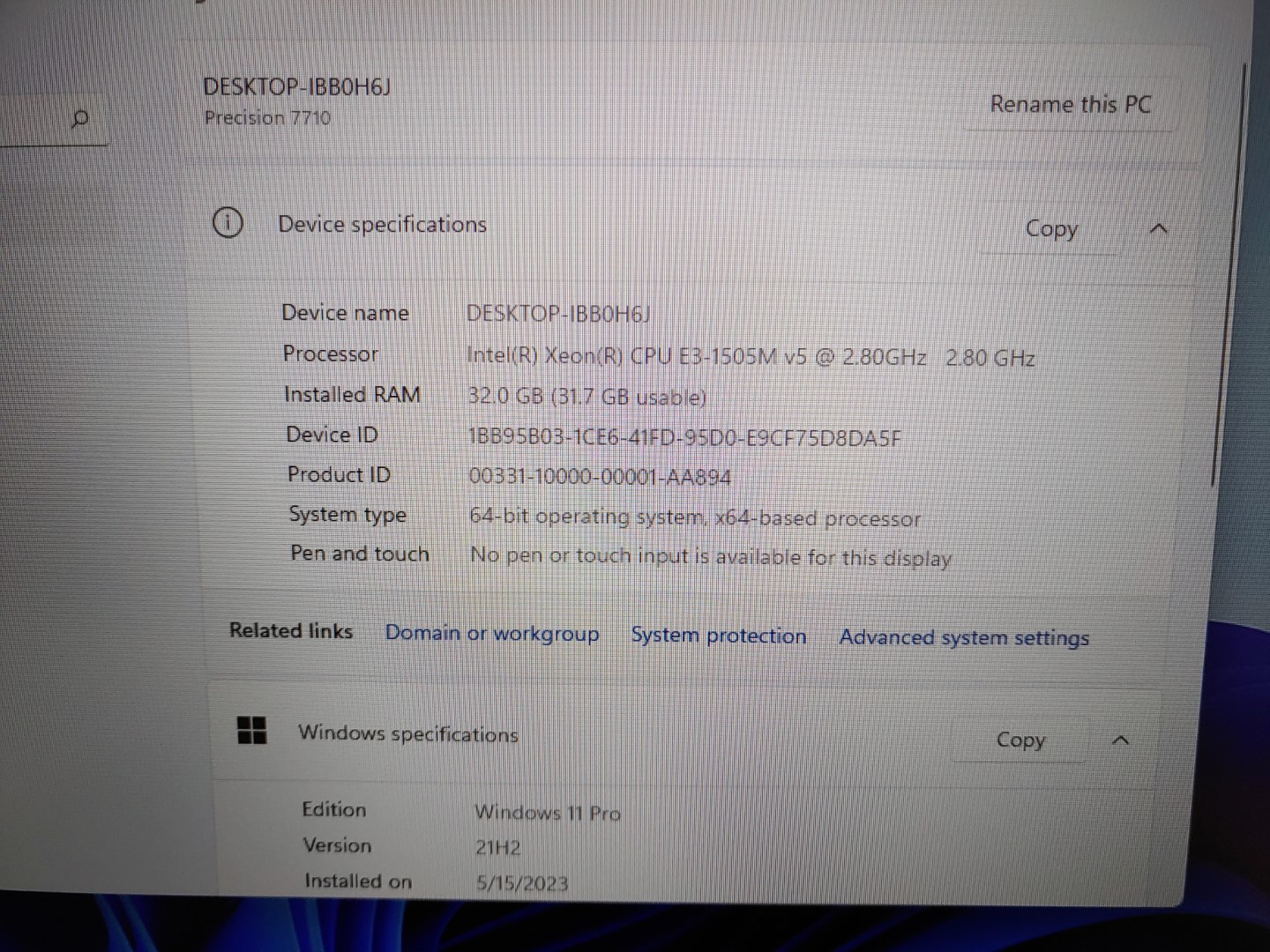The image size is (1270, 952).
Task: Select the 5/15/2023 installed on date
Action: tap(522, 883)
